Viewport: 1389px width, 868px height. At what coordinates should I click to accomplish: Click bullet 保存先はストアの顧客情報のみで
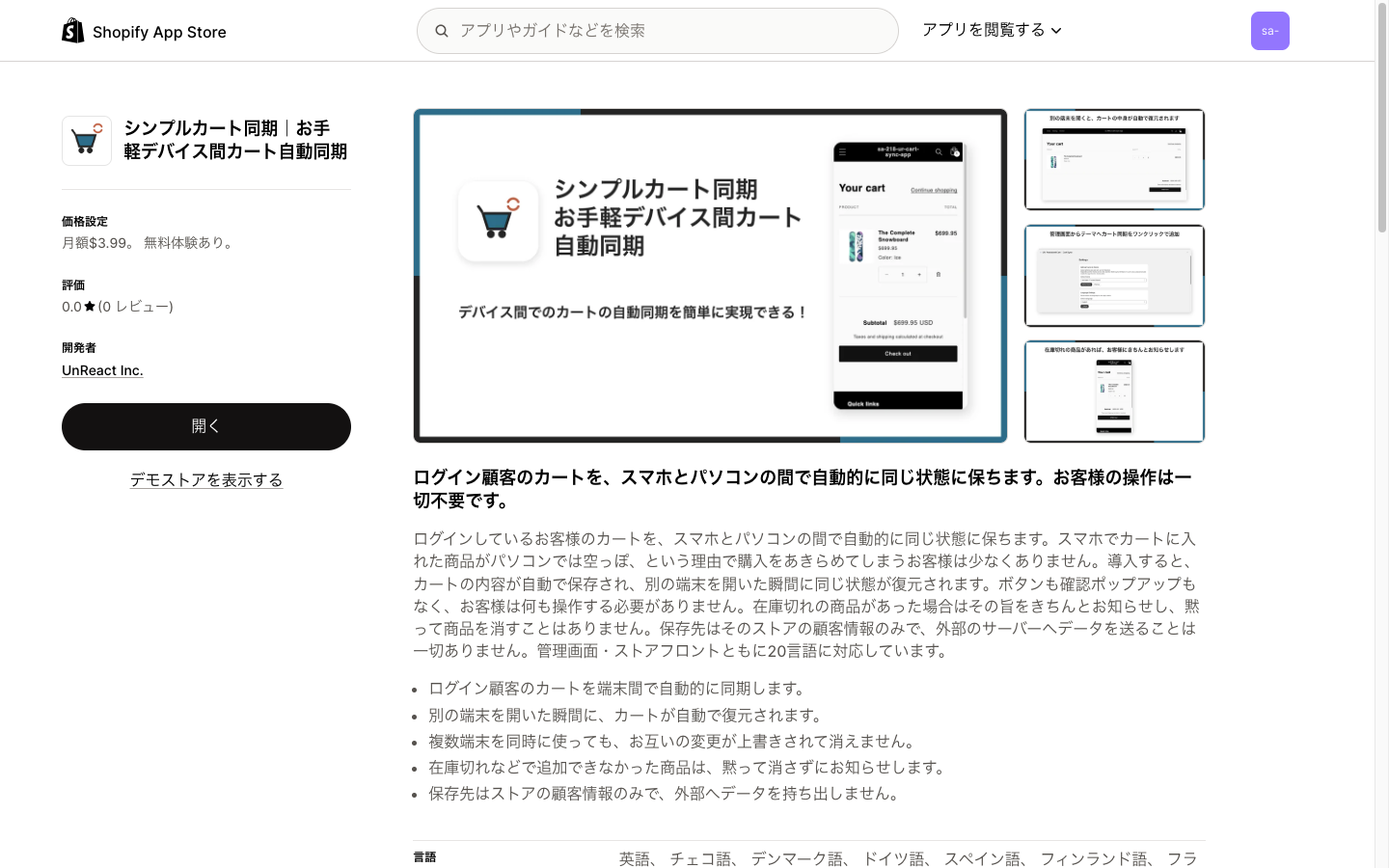(666, 793)
